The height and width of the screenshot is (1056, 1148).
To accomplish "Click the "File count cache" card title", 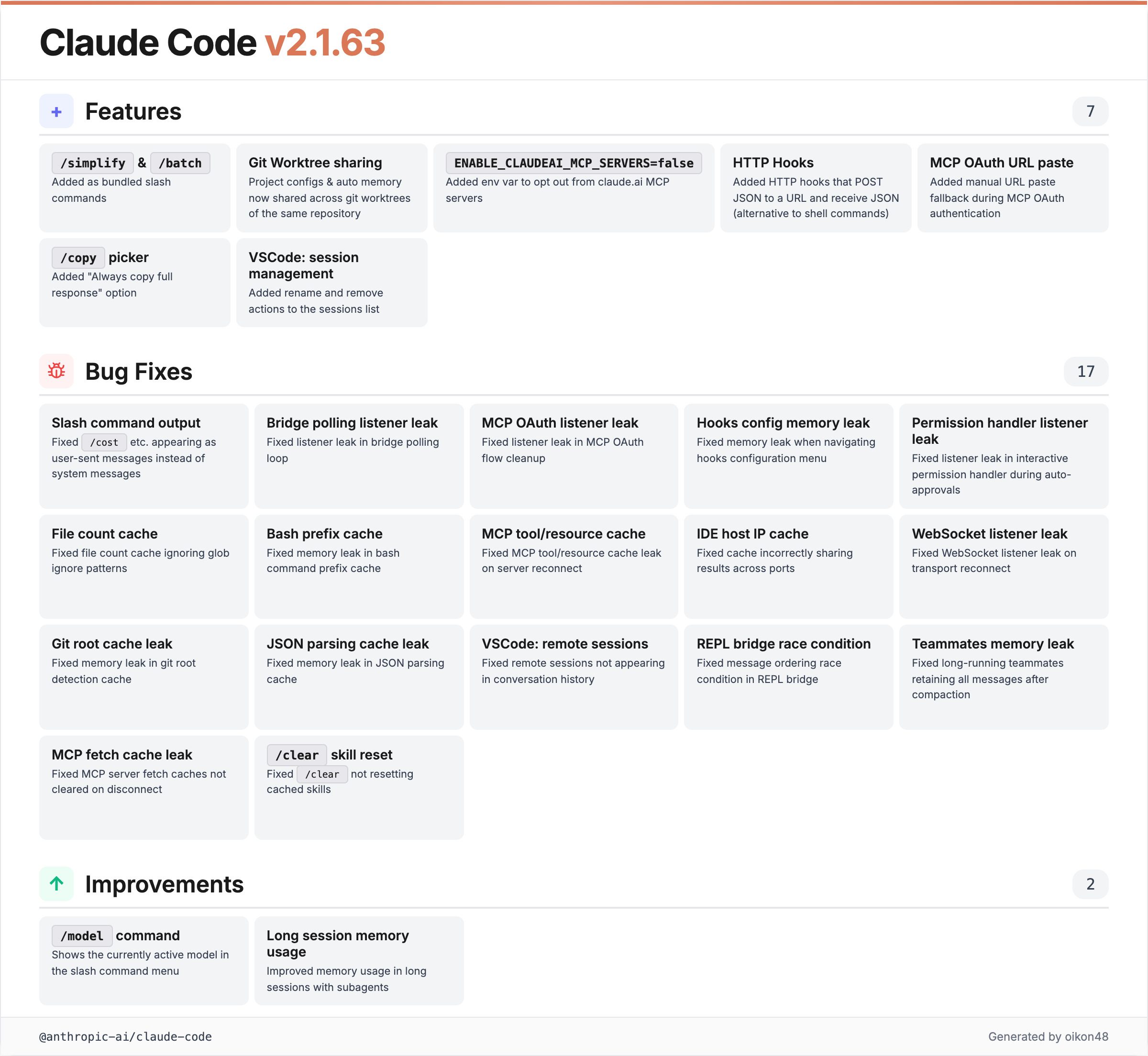I will (105, 534).
